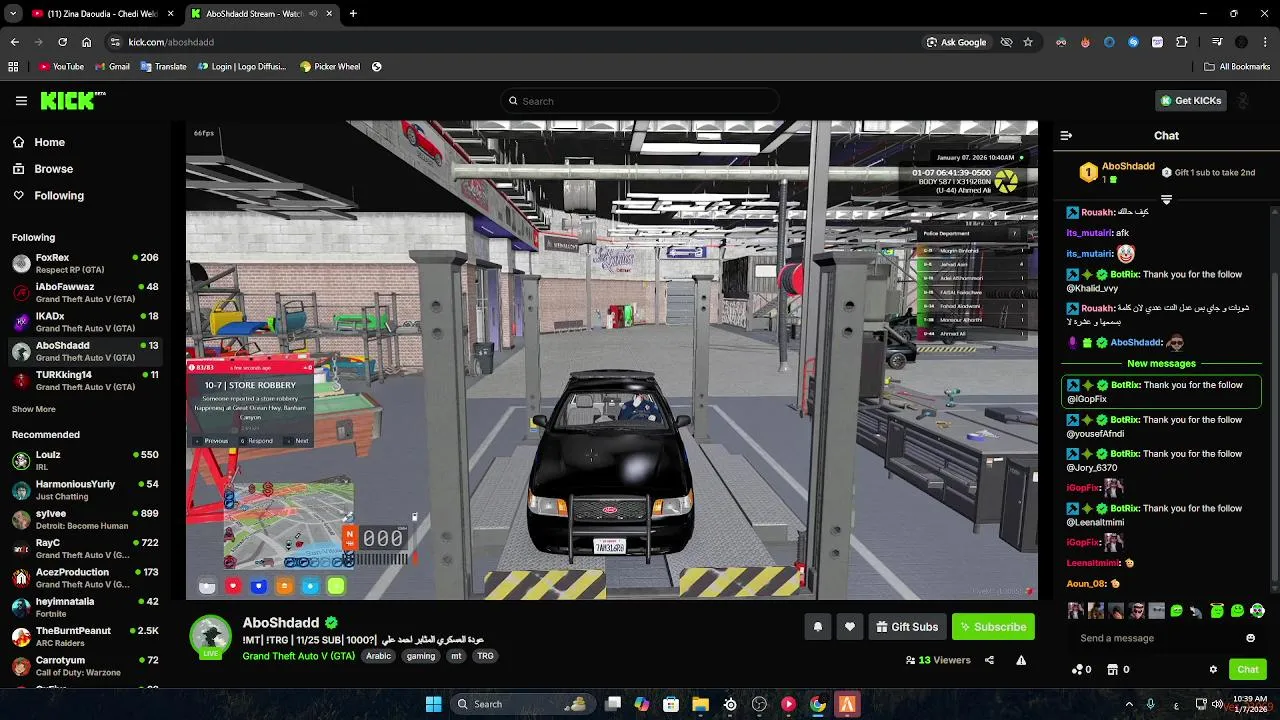Image resolution: width=1280 pixels, height=720 pixels.
Task: Open a new browser tab
Action: [x=353, y=14]
